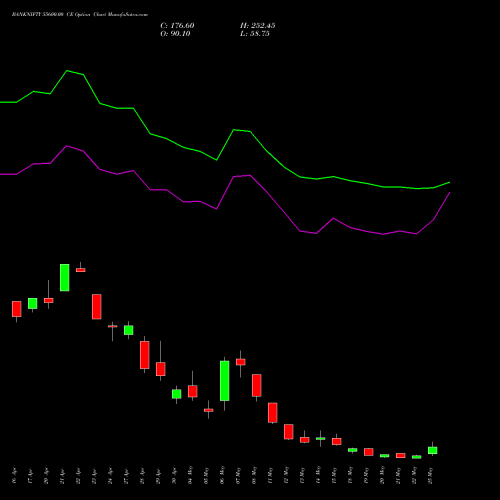
Task: Click the 25 May date axis label
Action: [x=430, y=475]
